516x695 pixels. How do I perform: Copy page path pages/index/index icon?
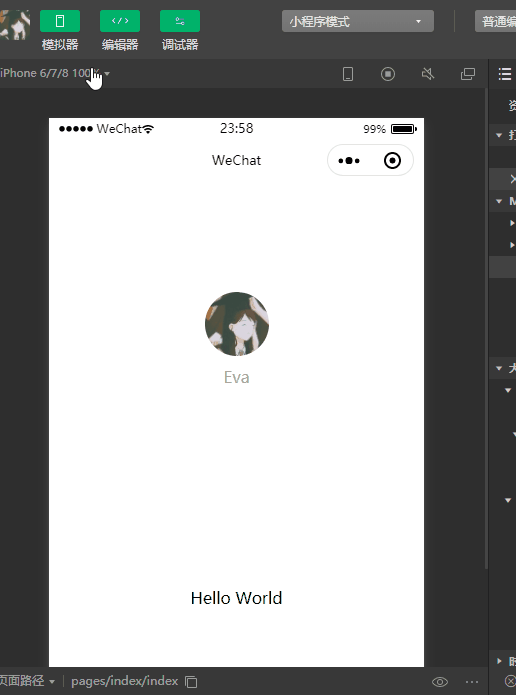point(191,682)
